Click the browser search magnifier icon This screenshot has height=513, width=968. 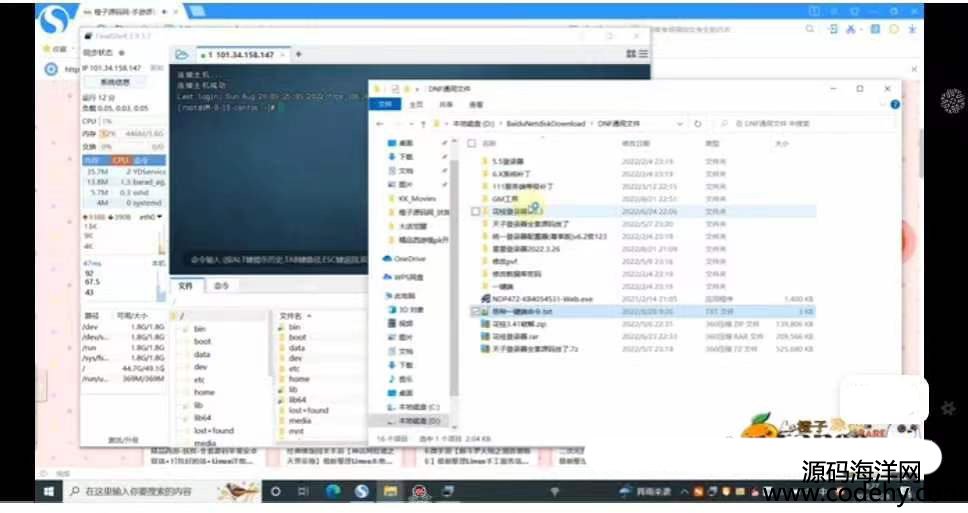coord(810,29)
